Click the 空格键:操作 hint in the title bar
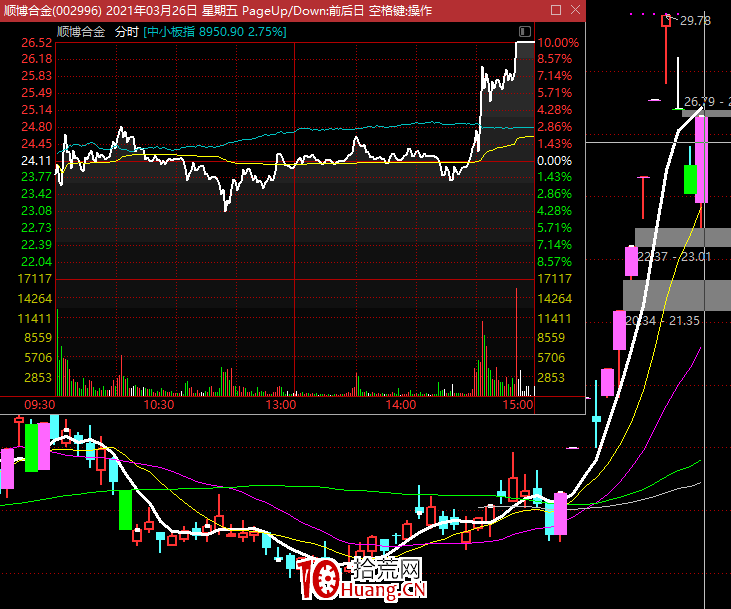Screen dimensions: 731x609 (400, 10)
